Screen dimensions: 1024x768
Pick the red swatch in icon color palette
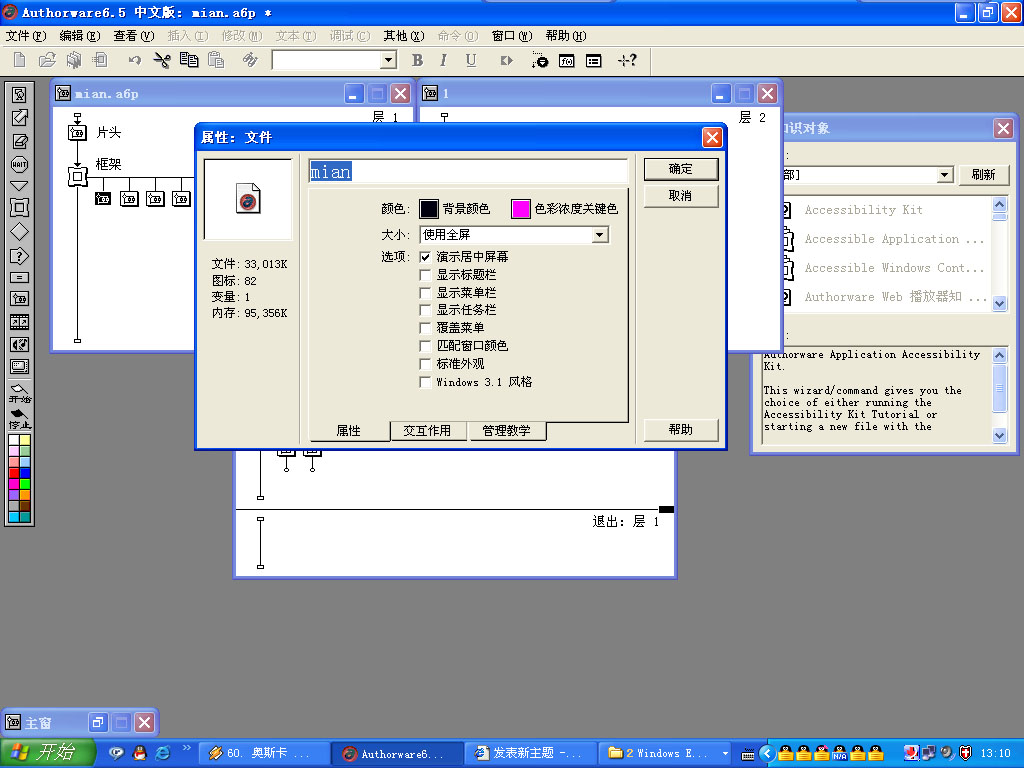(14, 473)
